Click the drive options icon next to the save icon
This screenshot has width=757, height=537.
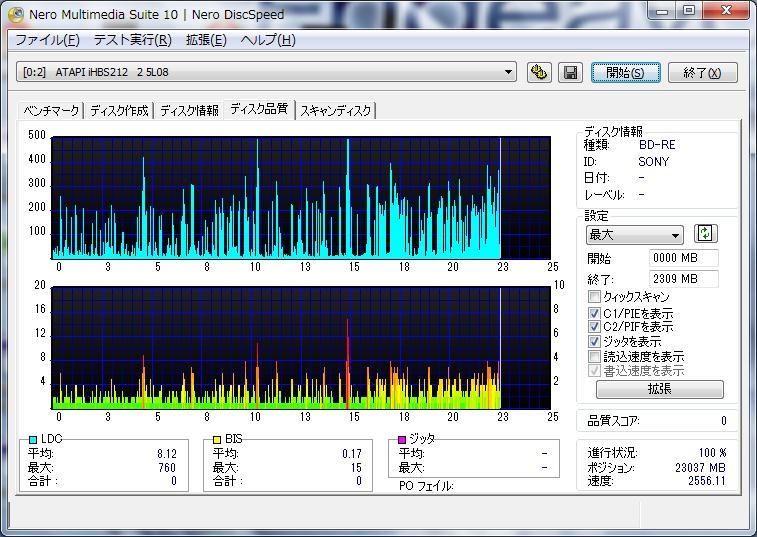coord(539,73)
